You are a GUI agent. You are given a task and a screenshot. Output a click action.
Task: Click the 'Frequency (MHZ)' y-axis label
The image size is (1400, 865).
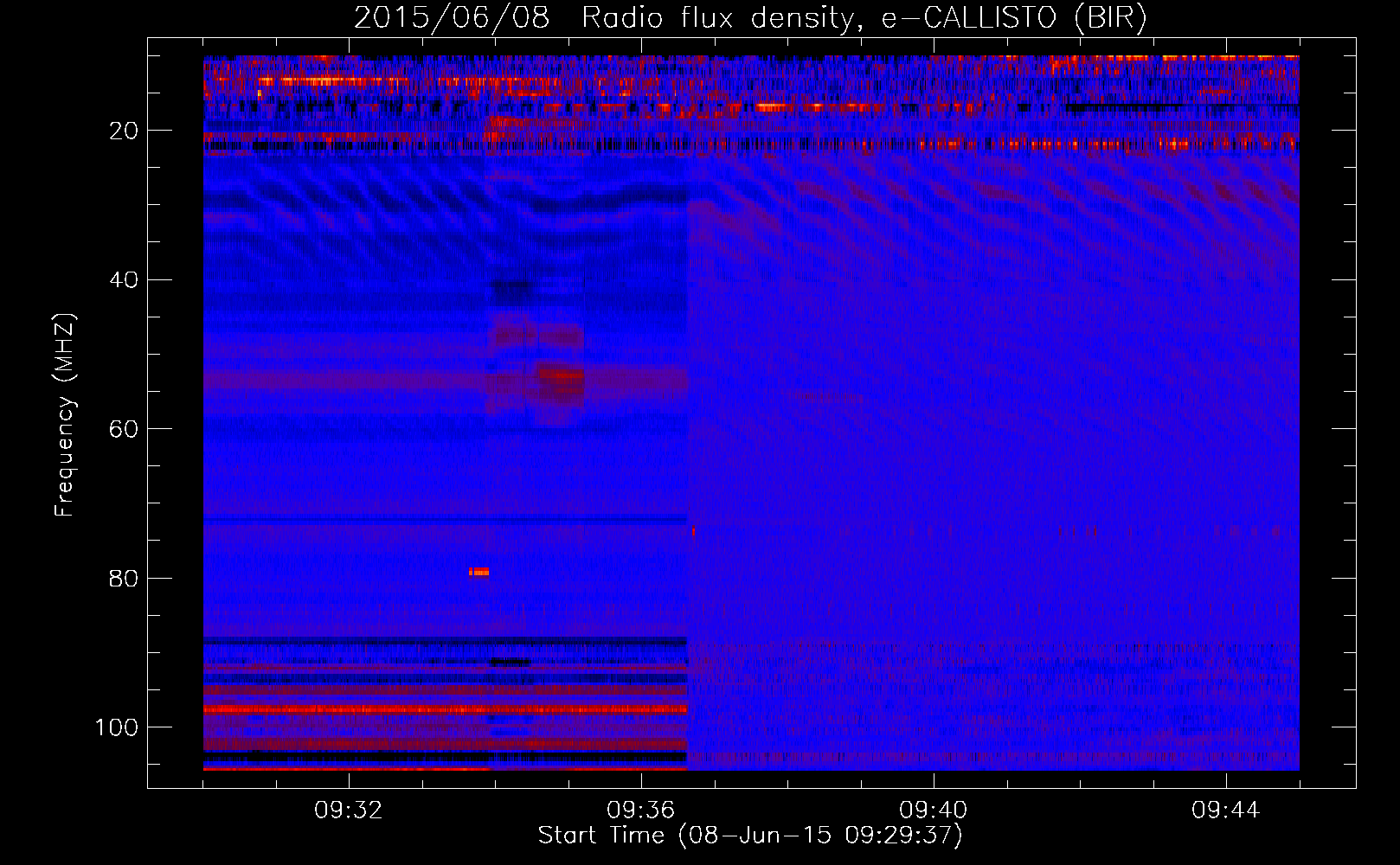point(65,415)
